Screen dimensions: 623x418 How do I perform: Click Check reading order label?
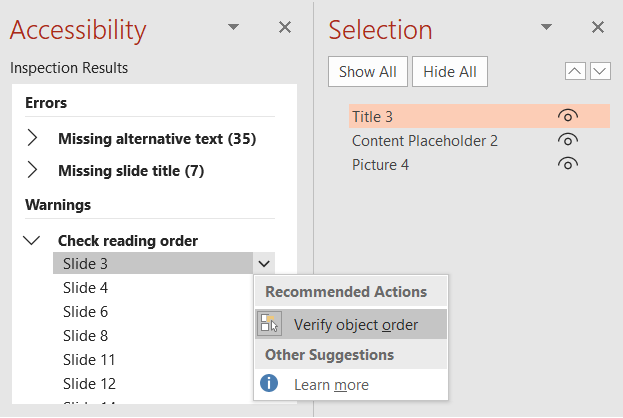128,240
